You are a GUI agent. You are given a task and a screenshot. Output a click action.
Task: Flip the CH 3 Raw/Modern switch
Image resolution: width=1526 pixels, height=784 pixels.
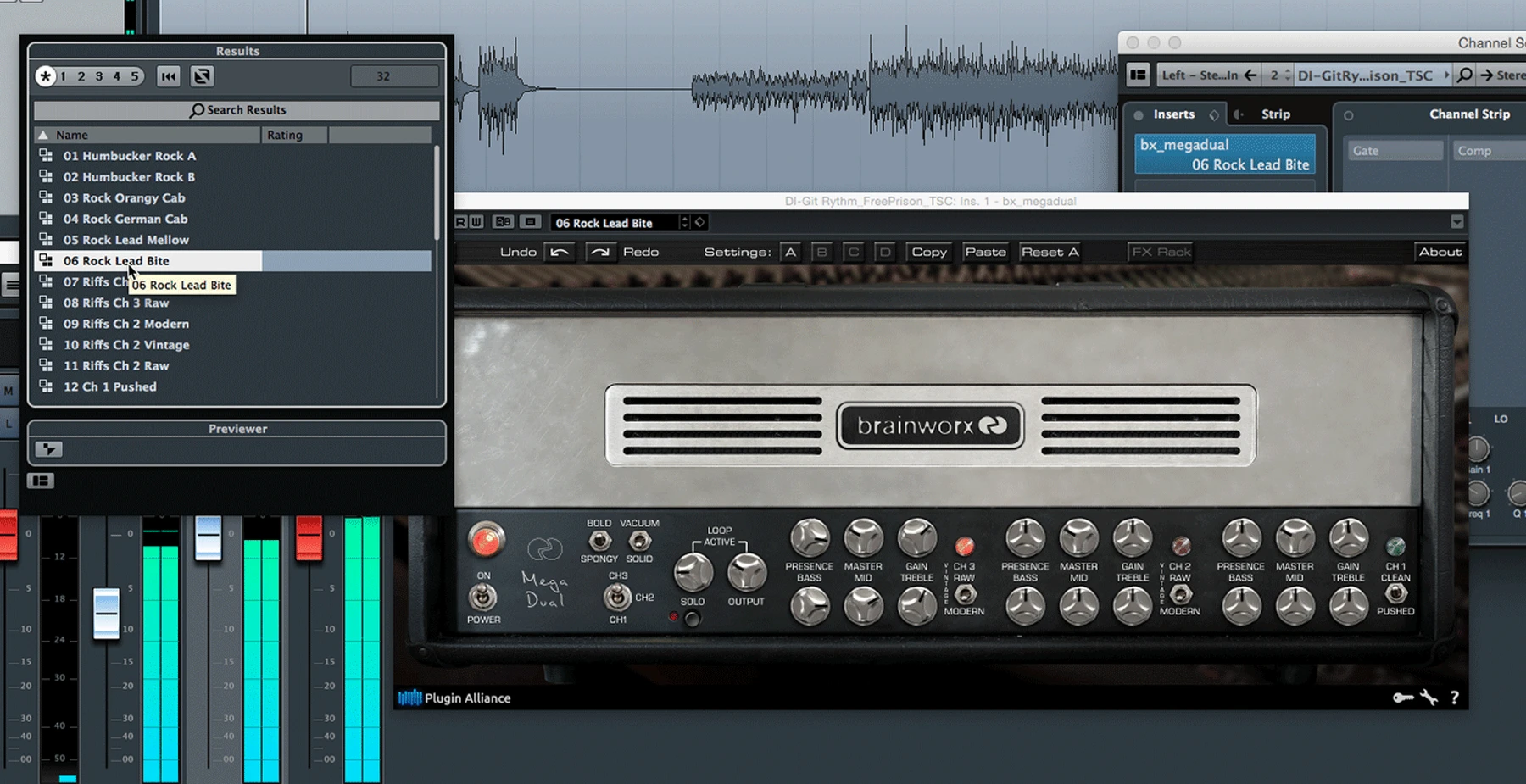pos(964,594)
